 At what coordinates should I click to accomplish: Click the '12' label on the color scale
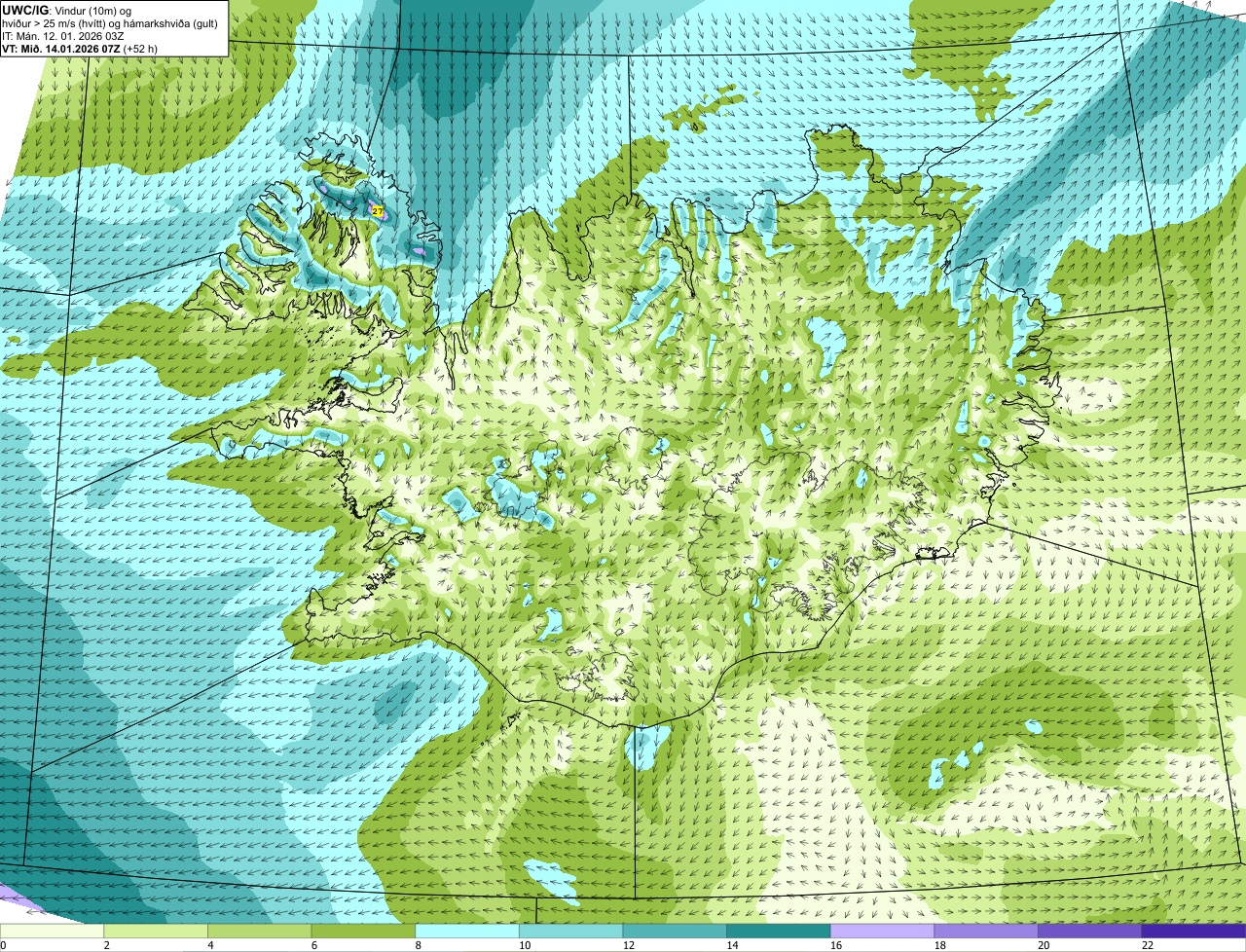tap(629, 945)
